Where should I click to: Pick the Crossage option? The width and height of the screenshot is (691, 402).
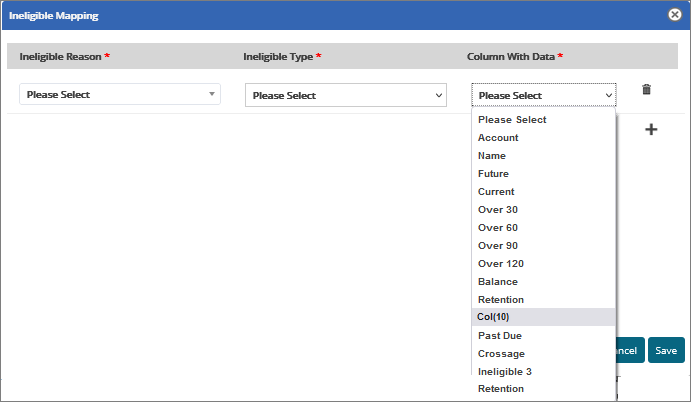point(501,354)
